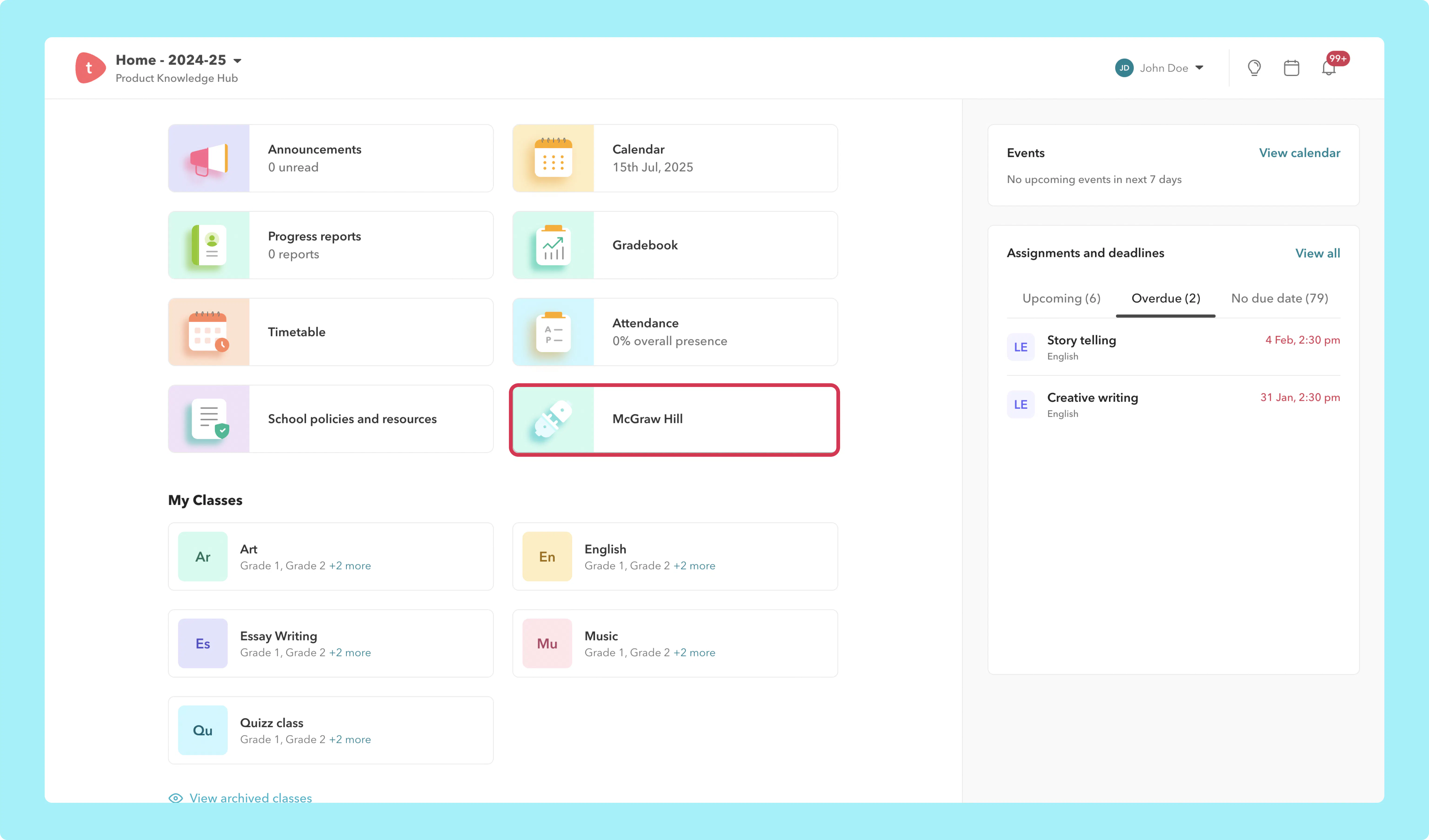This screenshot has width=1429, height=840.
Task: Click the '0 reports' text
Action: click(x=294, y=254)
